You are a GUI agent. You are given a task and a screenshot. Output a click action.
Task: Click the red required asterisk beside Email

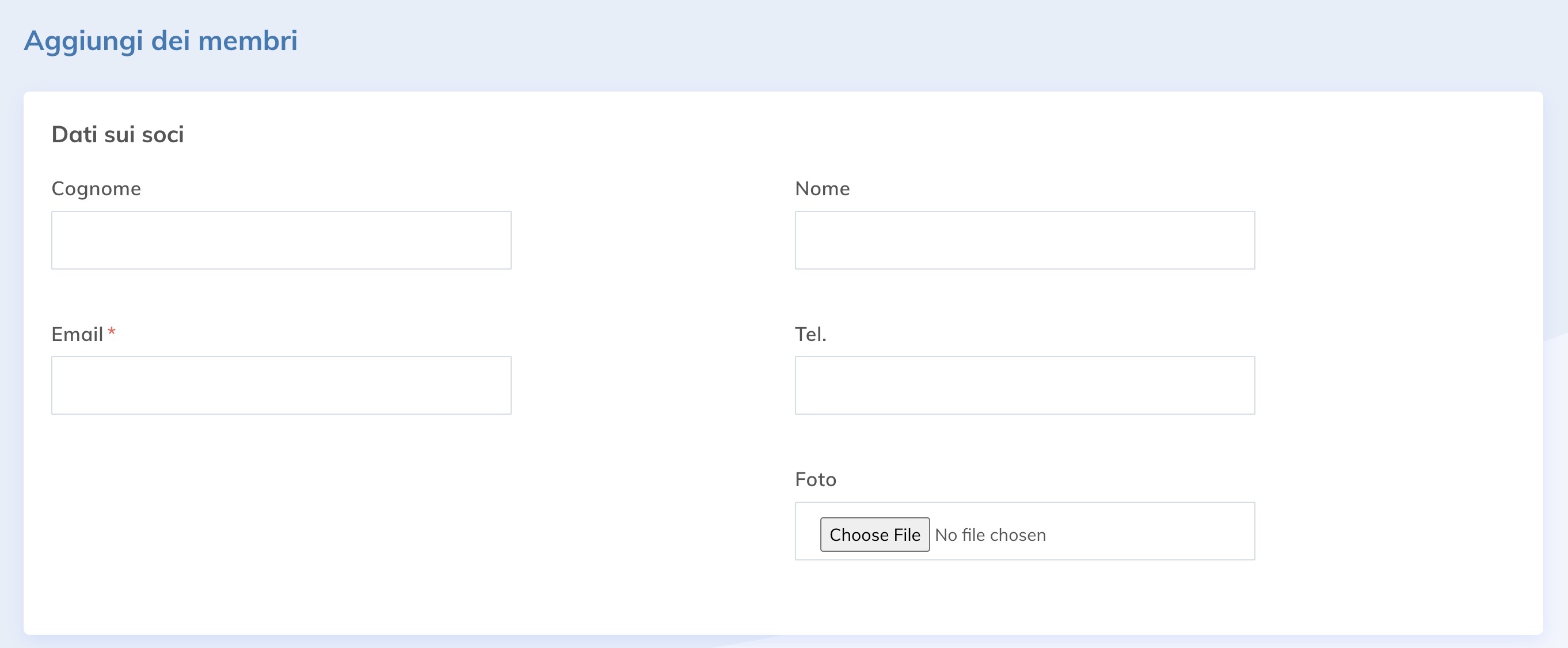[x=112, y=332]
